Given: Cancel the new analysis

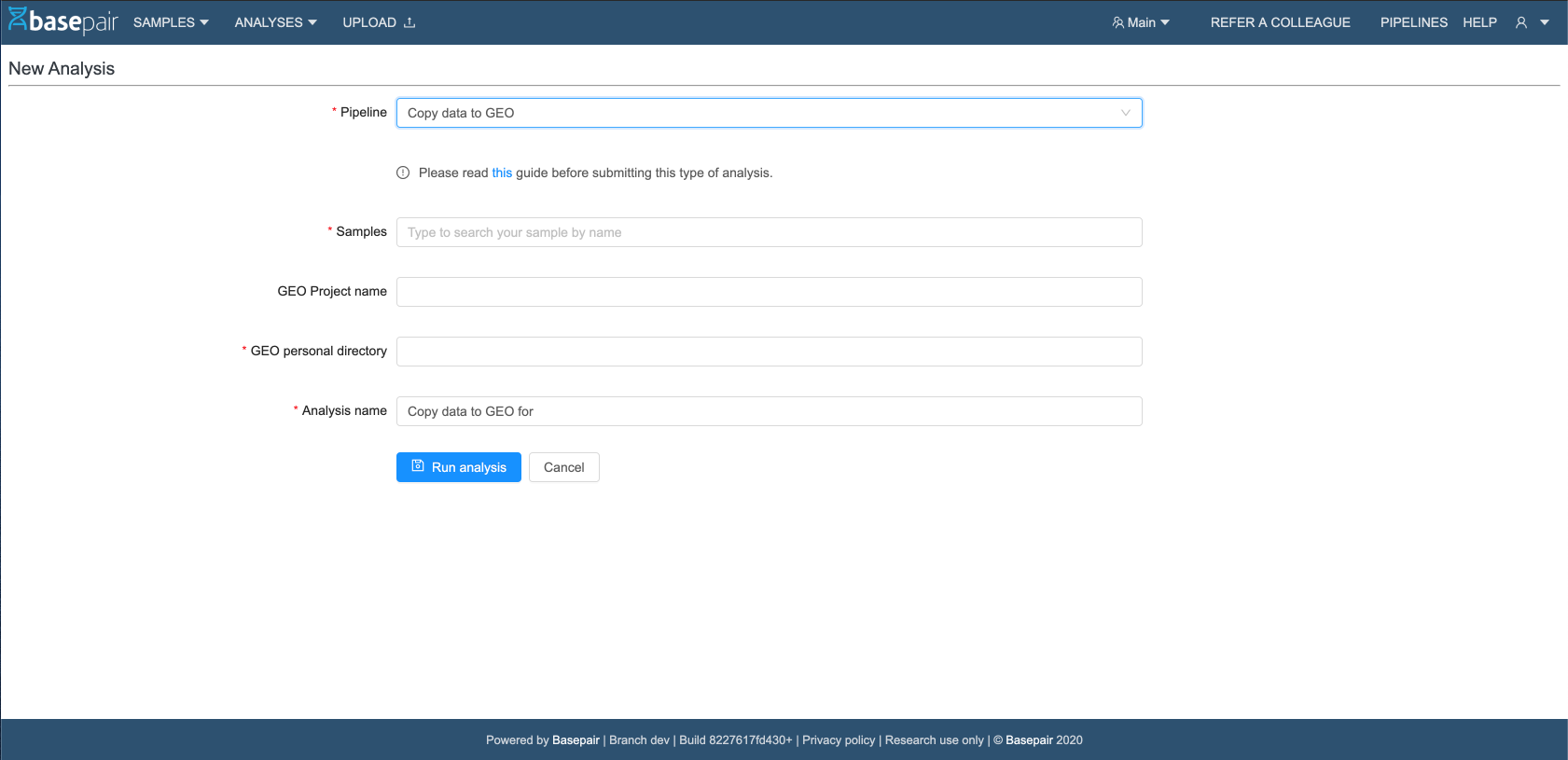Looking at the screenshot, I should point(563,467).
